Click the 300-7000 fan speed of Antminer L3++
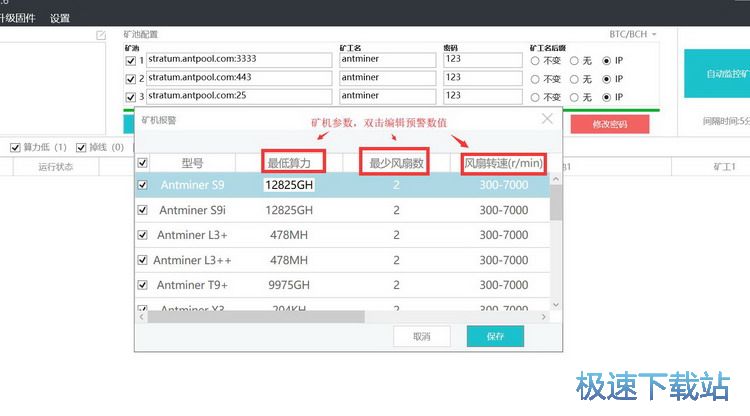The image size is (750, 416). tap(504, 260)
